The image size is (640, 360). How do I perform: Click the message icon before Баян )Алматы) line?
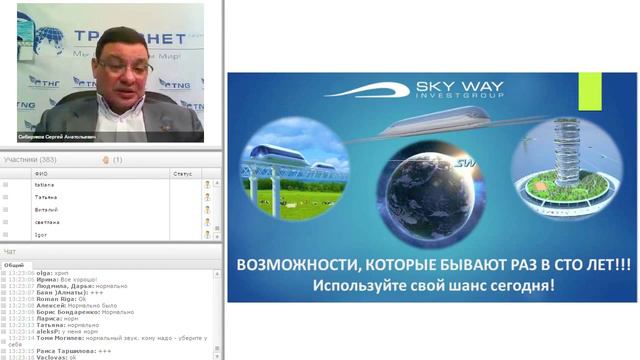coord(4,293)
